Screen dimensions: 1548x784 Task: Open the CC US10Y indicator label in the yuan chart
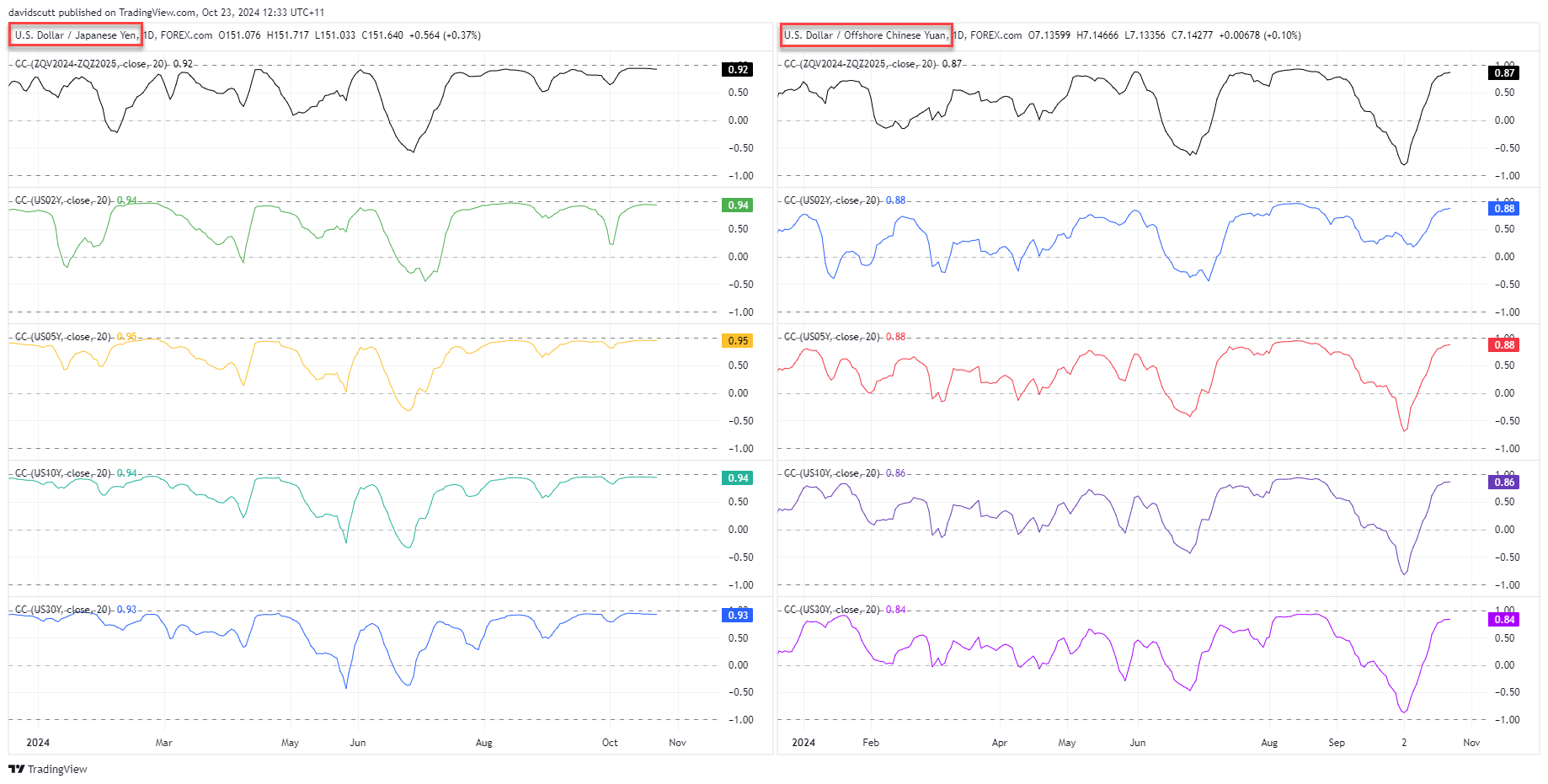click(x=832, y=473)
